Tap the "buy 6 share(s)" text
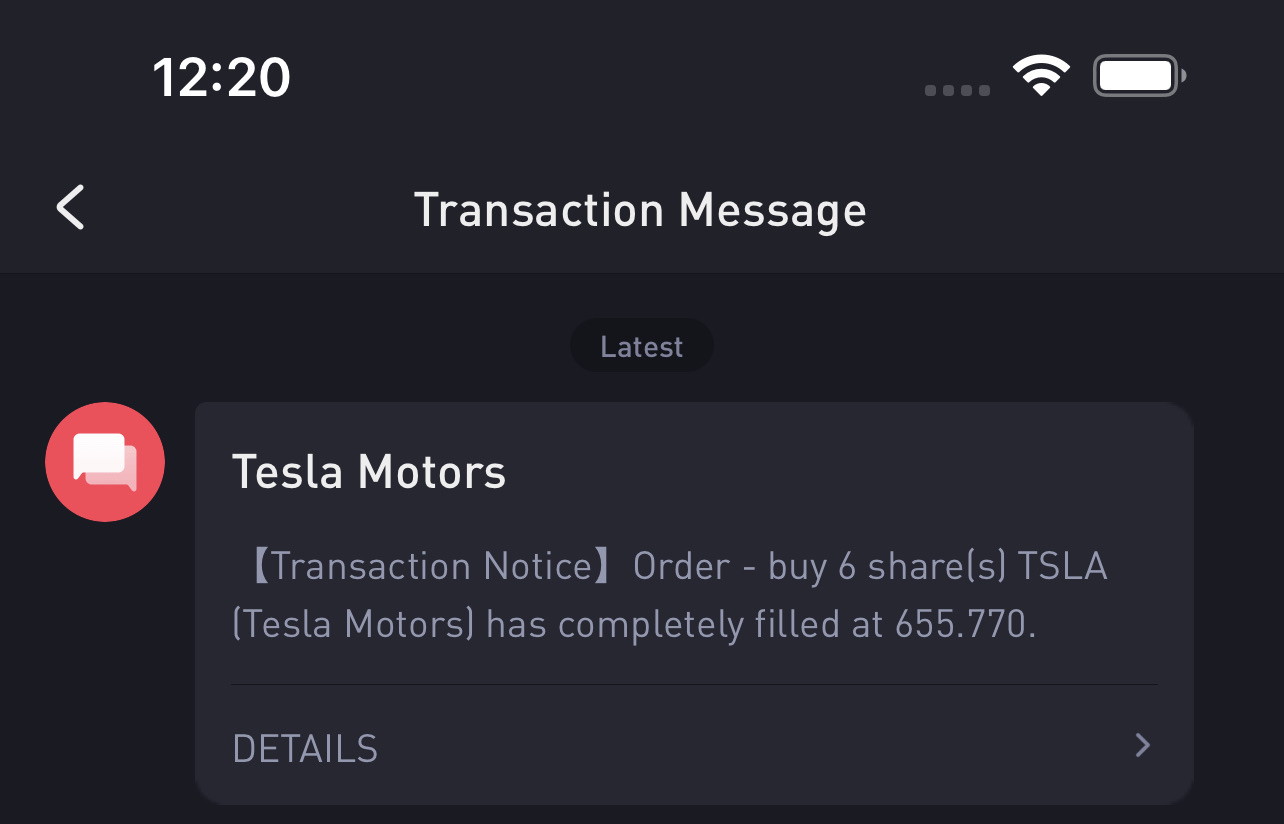 click(x=887, y=567)
